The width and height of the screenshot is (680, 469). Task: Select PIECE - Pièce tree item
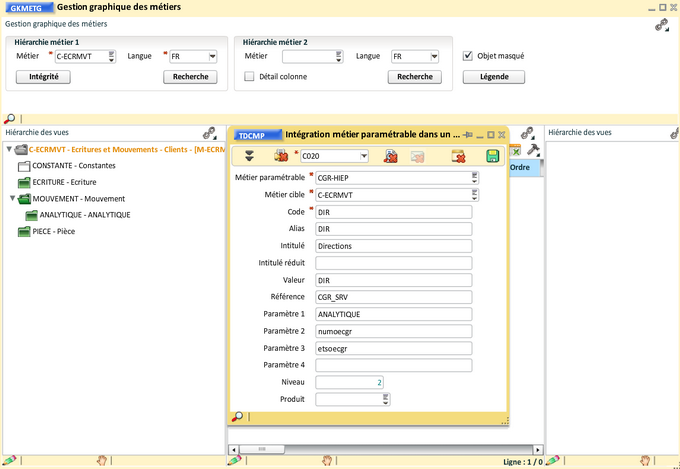point(56,231)
